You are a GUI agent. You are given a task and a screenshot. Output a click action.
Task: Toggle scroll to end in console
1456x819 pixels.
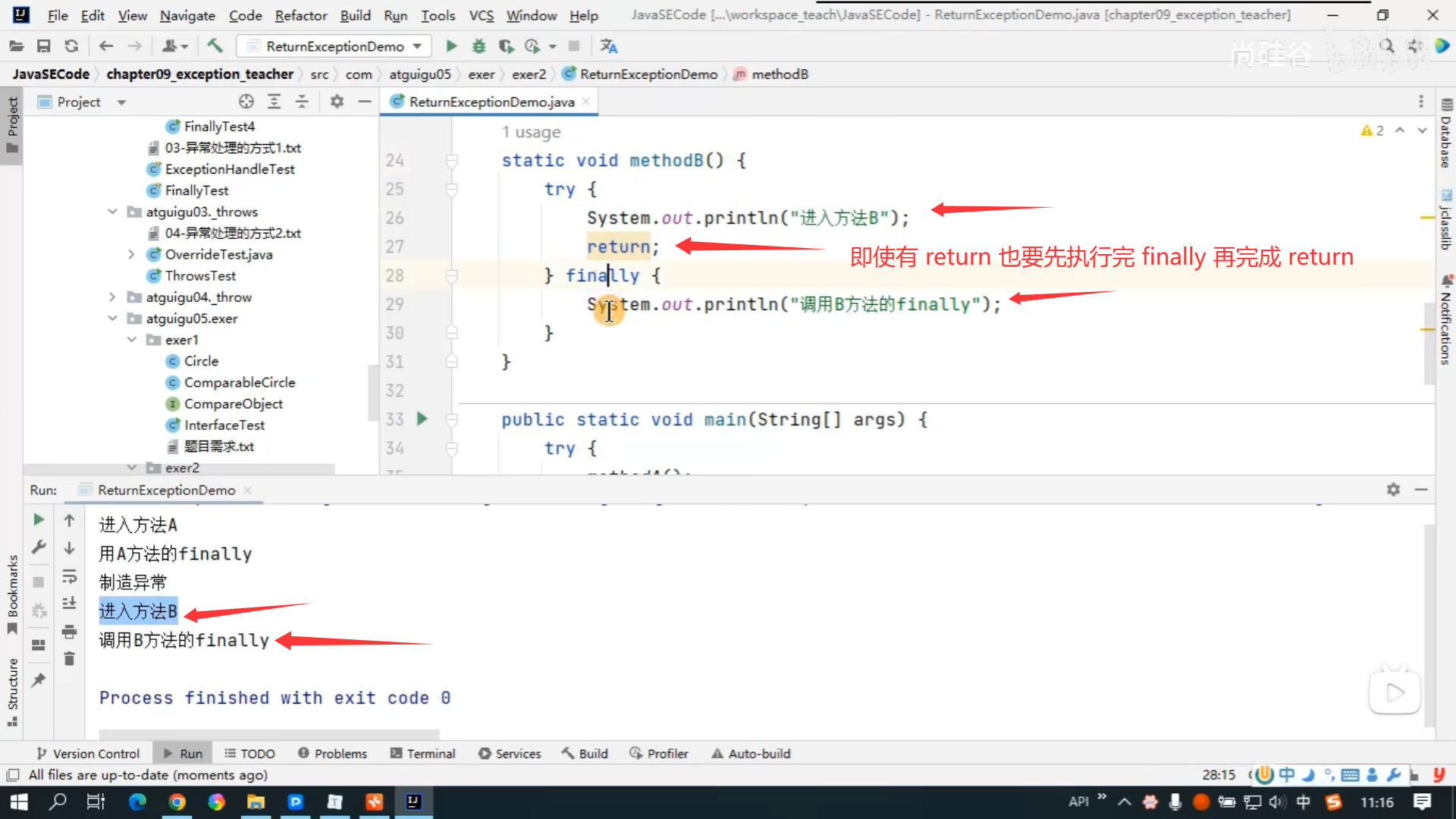(x=69, y=604)
